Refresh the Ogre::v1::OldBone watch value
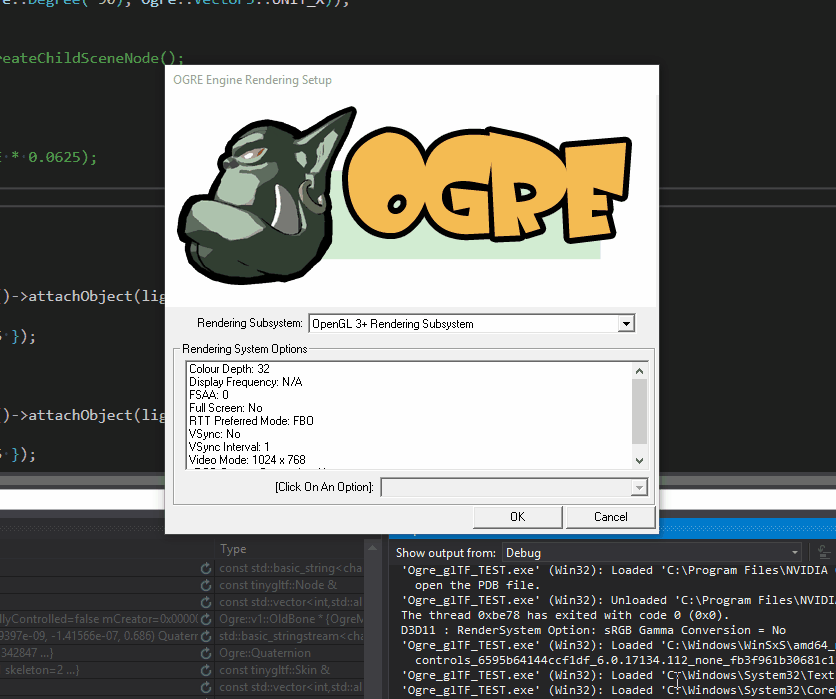 click(205, 618)
